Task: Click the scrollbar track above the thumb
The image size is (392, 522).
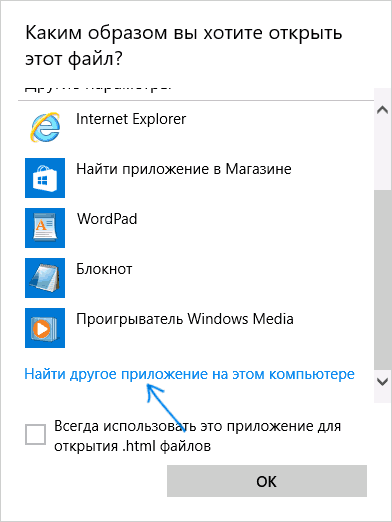Action: 382,154
